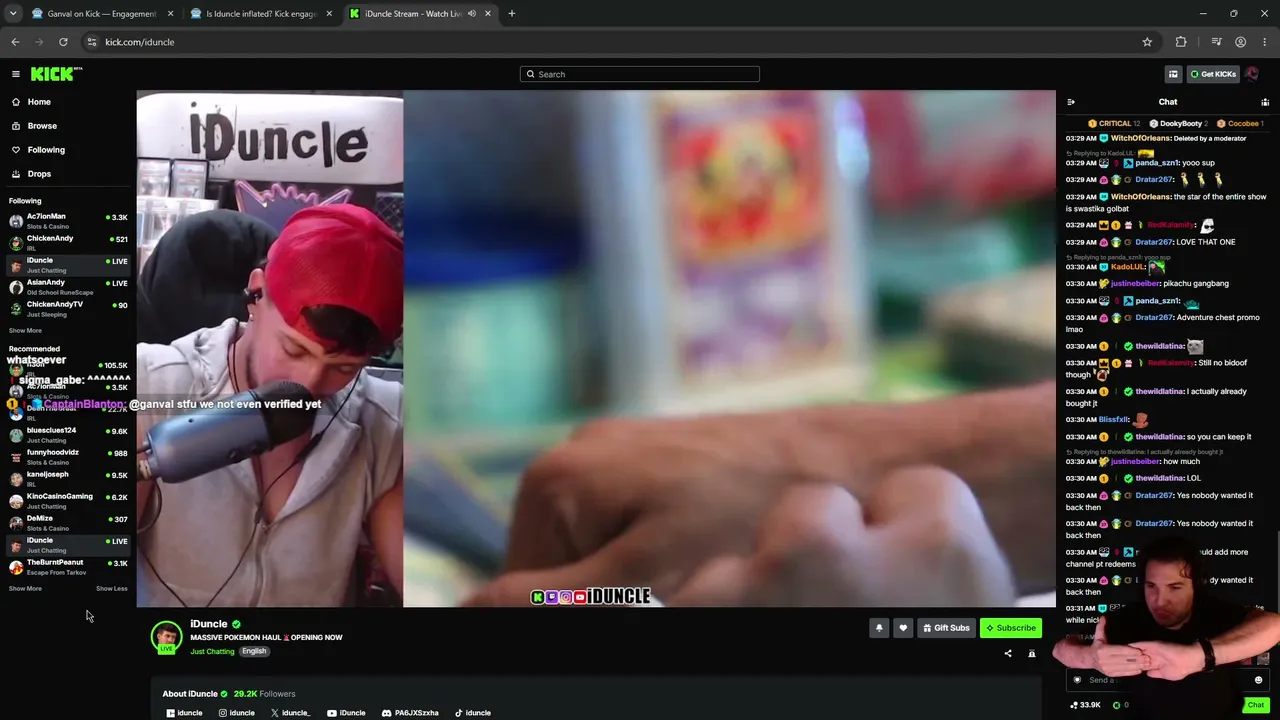Mute the iDuncle Stream tab audio
Viewport: 1280px width, 720px height.
click(472, 14)
